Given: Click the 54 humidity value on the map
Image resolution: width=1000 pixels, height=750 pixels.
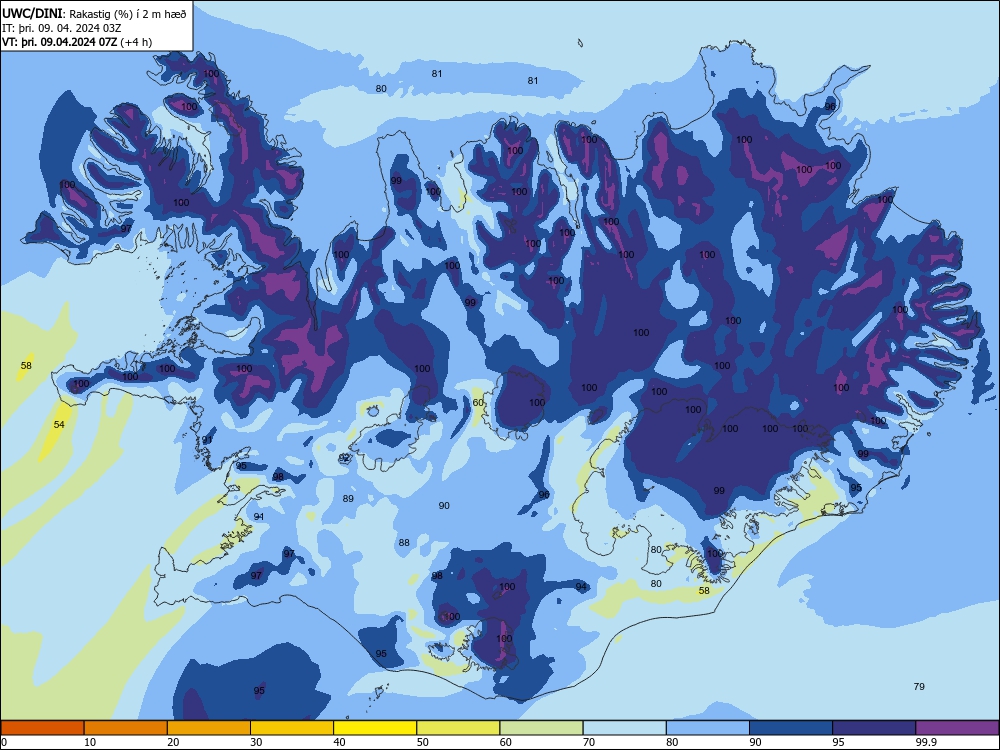Looking at the screenshot, I should tap(59, 424).
